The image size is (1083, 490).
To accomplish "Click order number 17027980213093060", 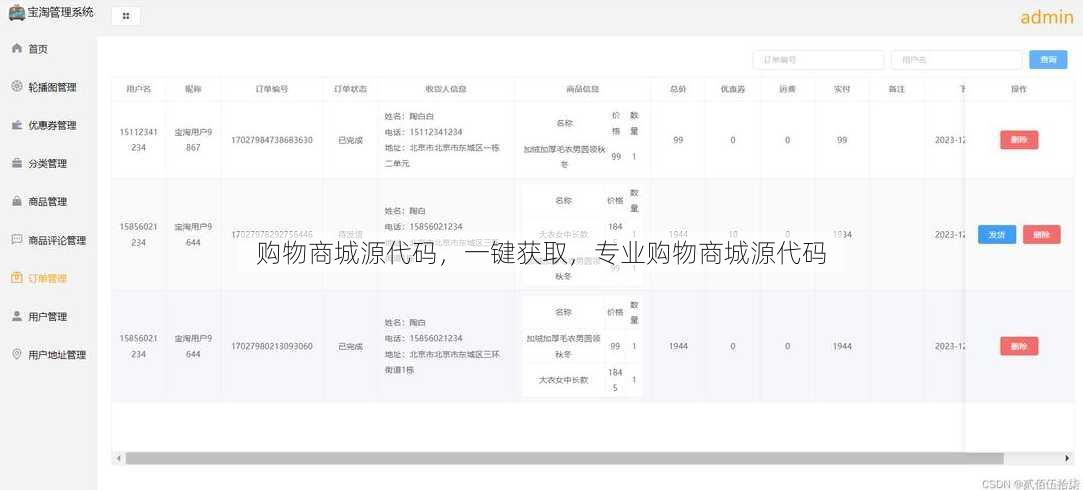I will pyautogui.click(x=272, y=346).
